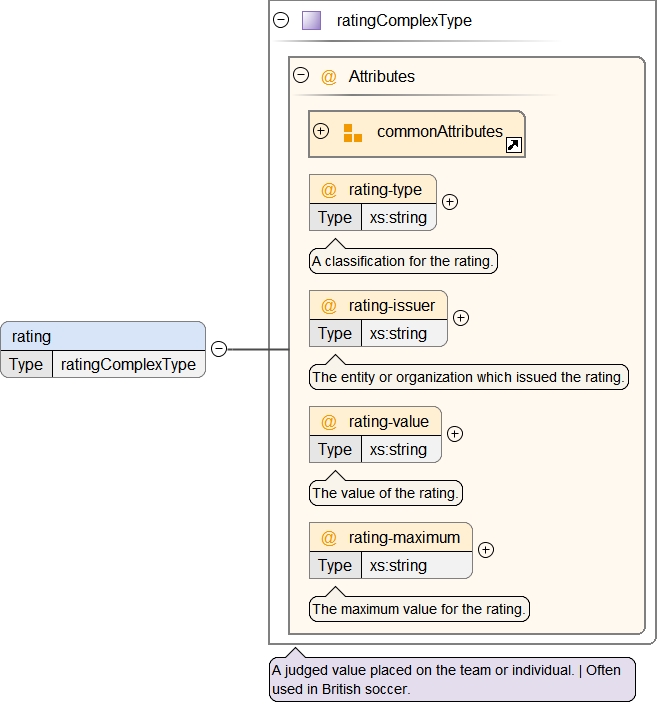Expand the rating-maximum attribute details
658x705 pixels.
click(486, 550)
